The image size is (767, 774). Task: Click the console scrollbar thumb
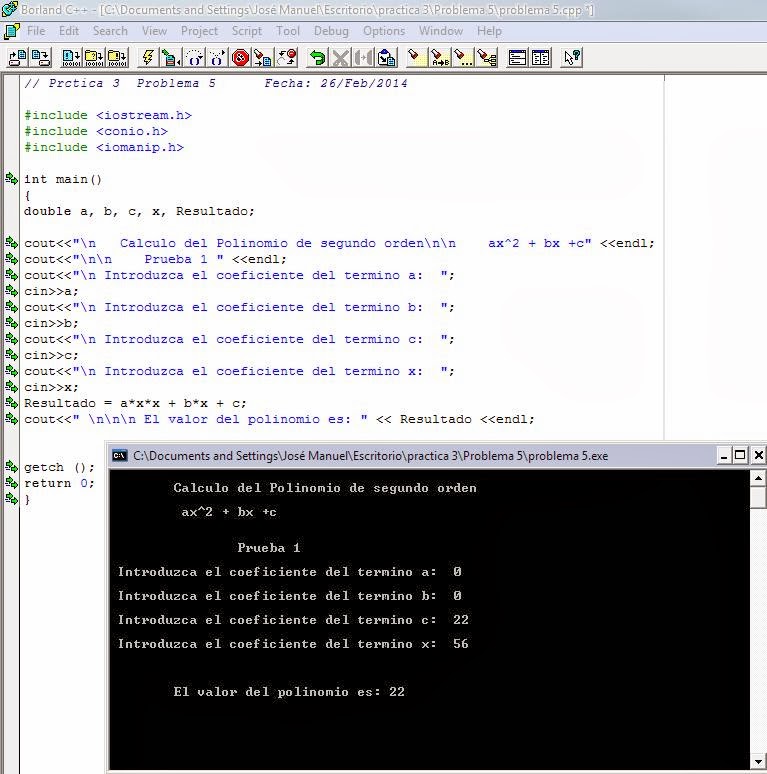click(x=758, y=497)
